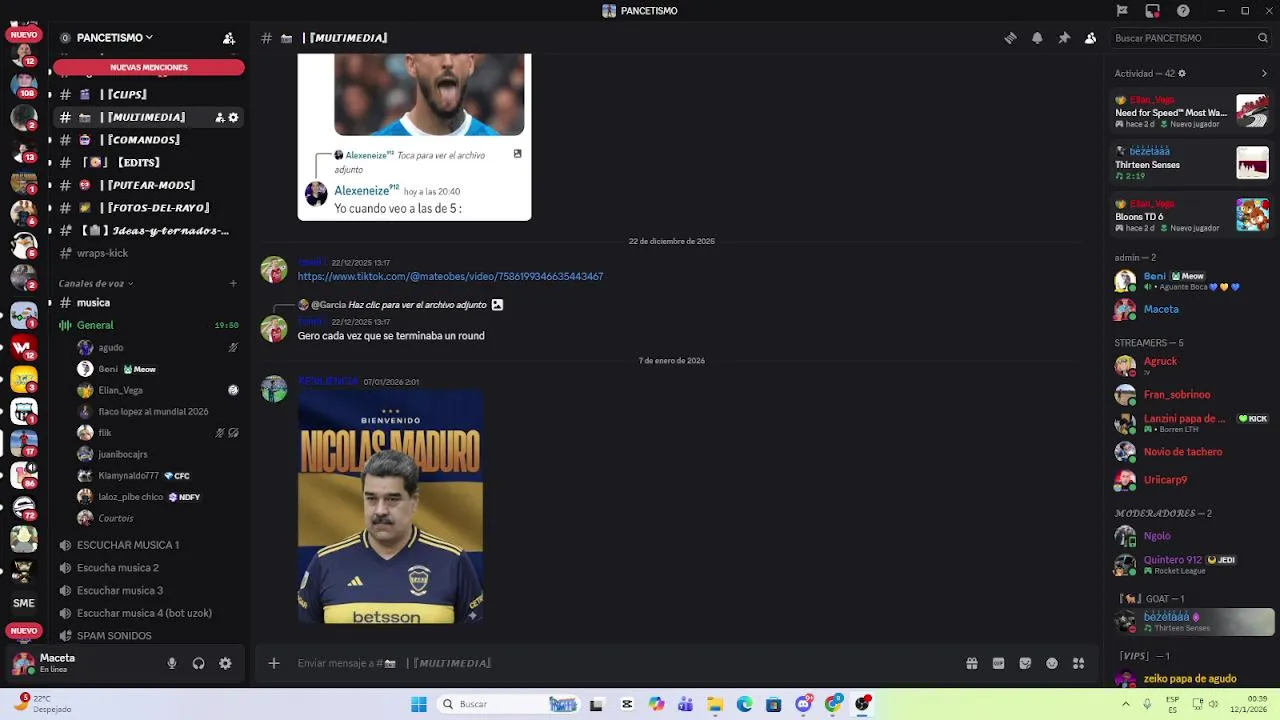Collapse the Canales de voz category

(96, 283)
